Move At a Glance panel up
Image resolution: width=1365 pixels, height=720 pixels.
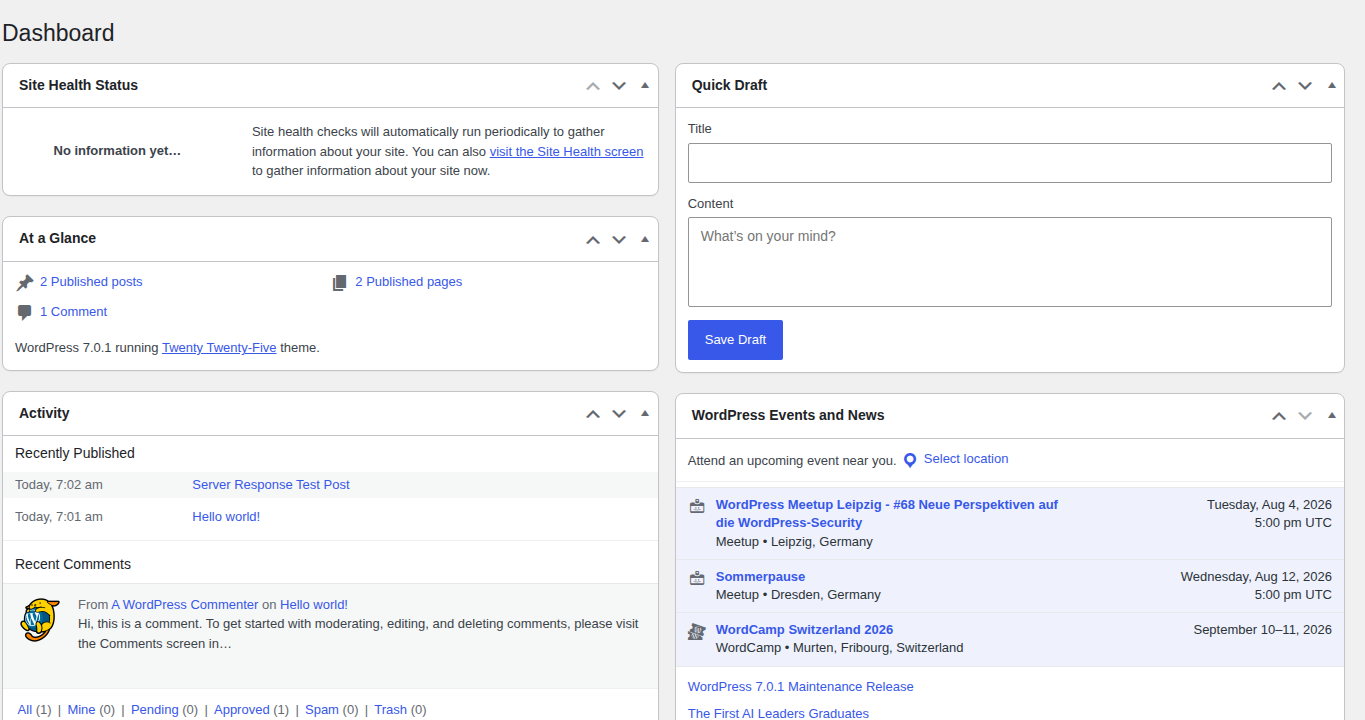[593, 239]
